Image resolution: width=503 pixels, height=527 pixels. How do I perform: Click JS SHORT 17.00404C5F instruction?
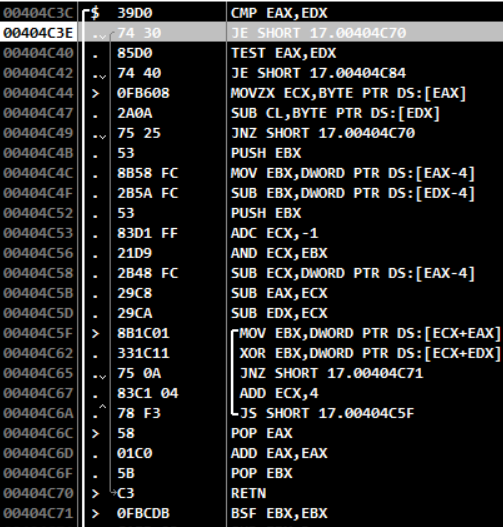[327, 413]
